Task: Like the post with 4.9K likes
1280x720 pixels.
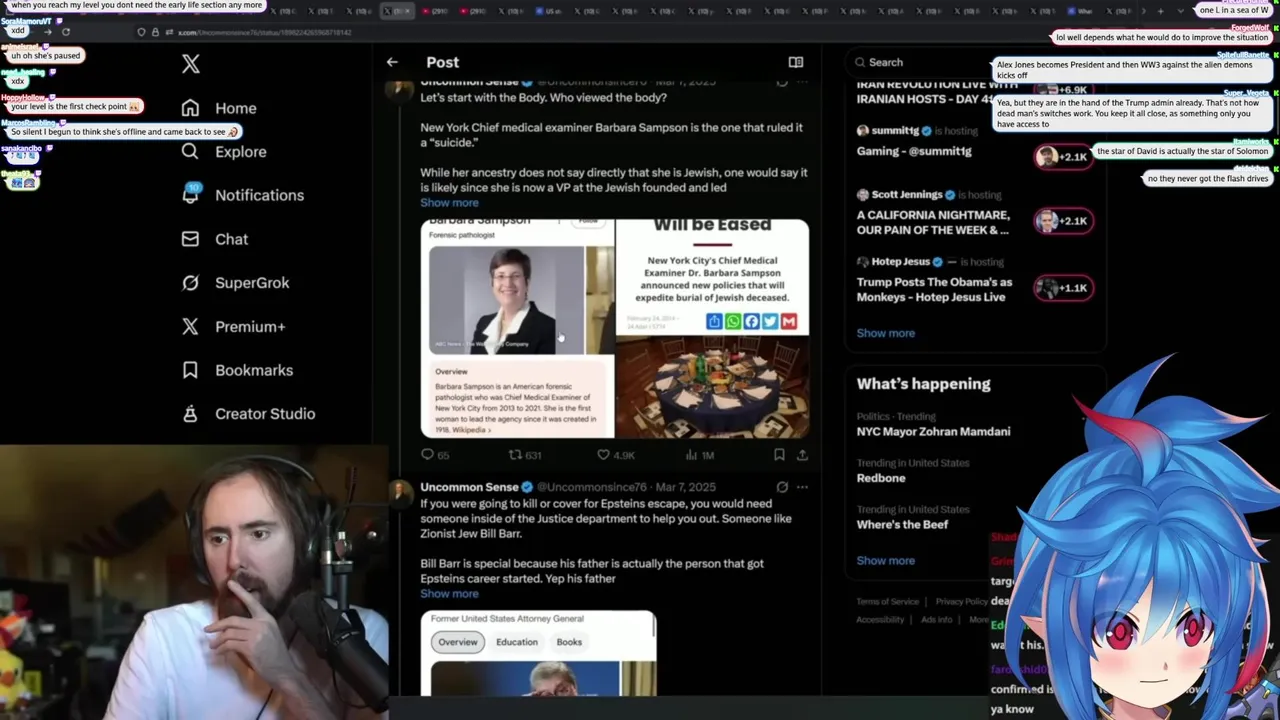Action: (616, 455)
